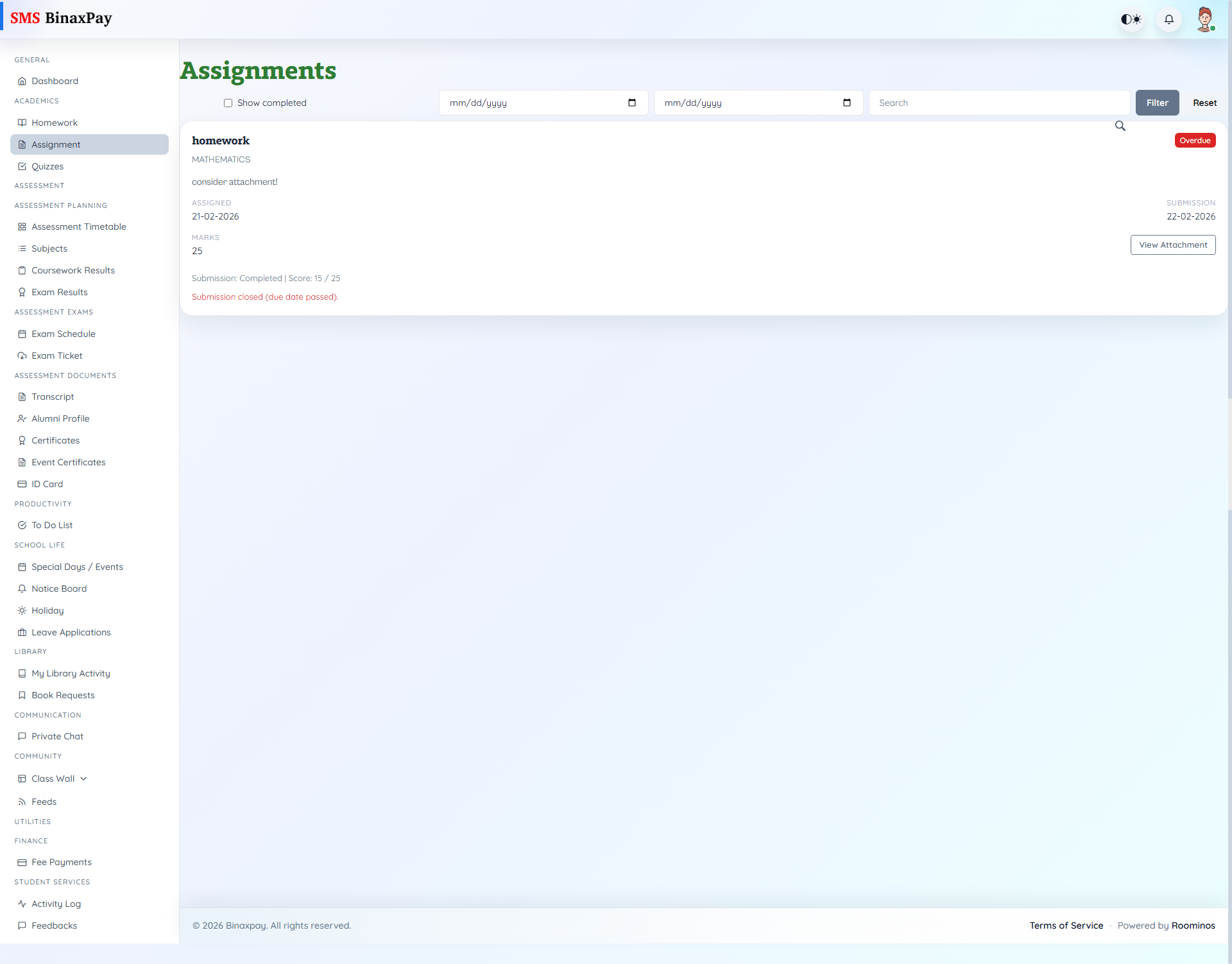Open the Terms of Service link
The image size is (1232, 964).
pyautogui.click(x=1066, y=925)
